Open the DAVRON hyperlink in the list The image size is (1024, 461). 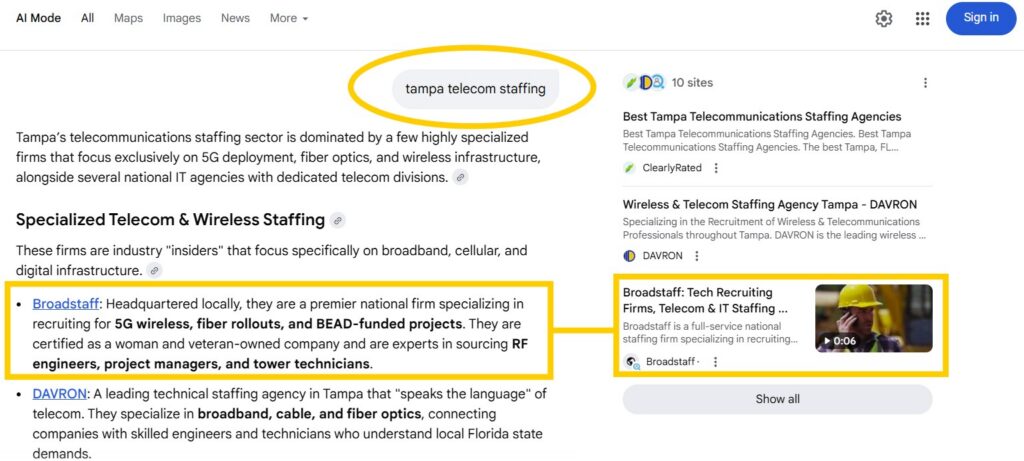(59, 394)
